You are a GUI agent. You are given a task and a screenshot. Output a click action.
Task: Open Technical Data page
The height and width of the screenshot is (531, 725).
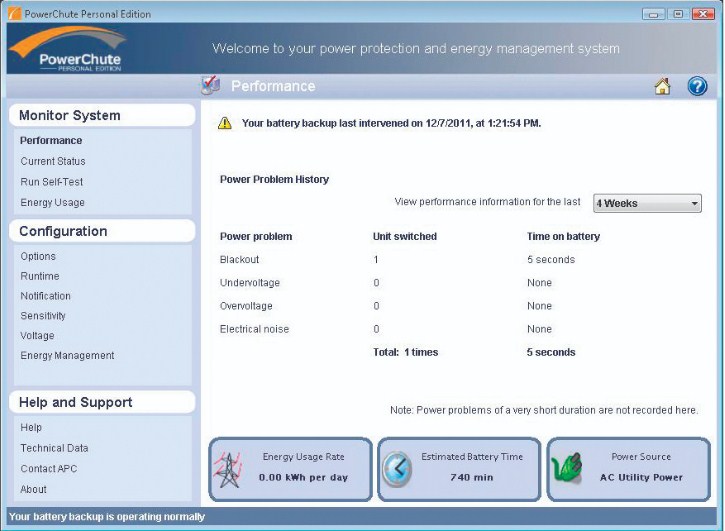pyautogui.click(x=54, y=448)
